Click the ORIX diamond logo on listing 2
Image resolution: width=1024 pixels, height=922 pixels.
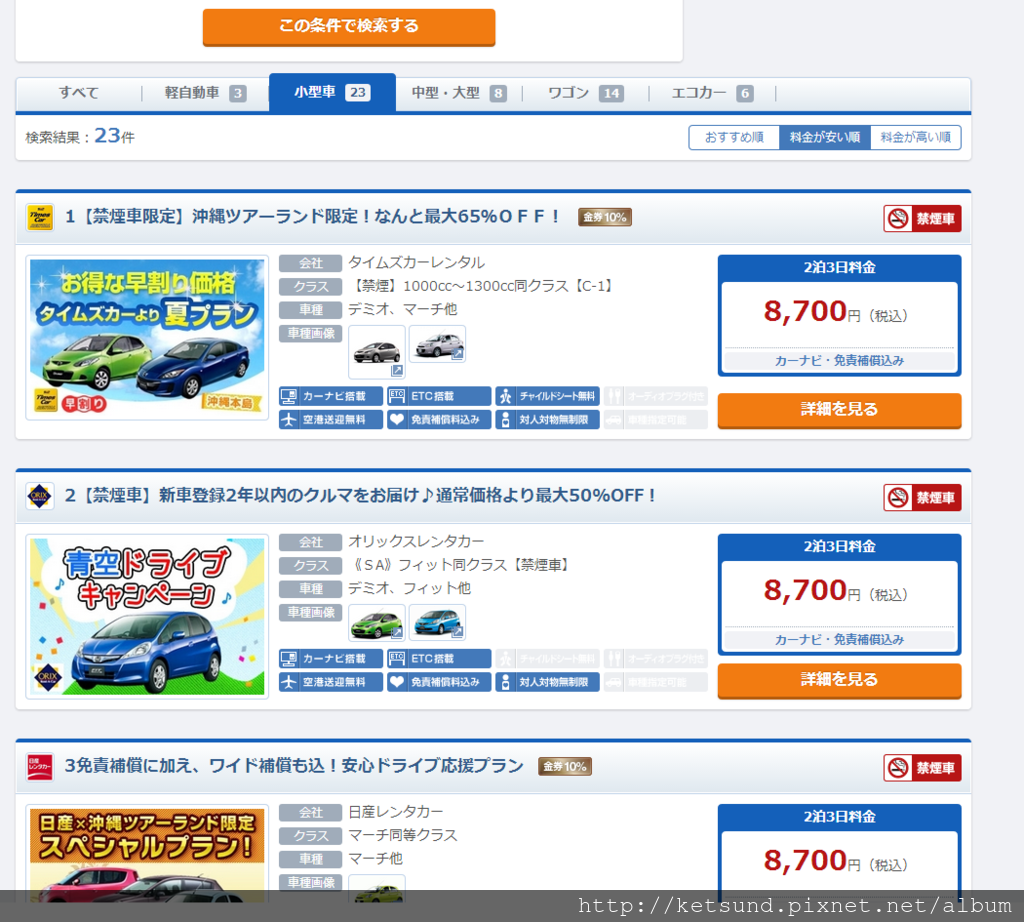point(38,496)
